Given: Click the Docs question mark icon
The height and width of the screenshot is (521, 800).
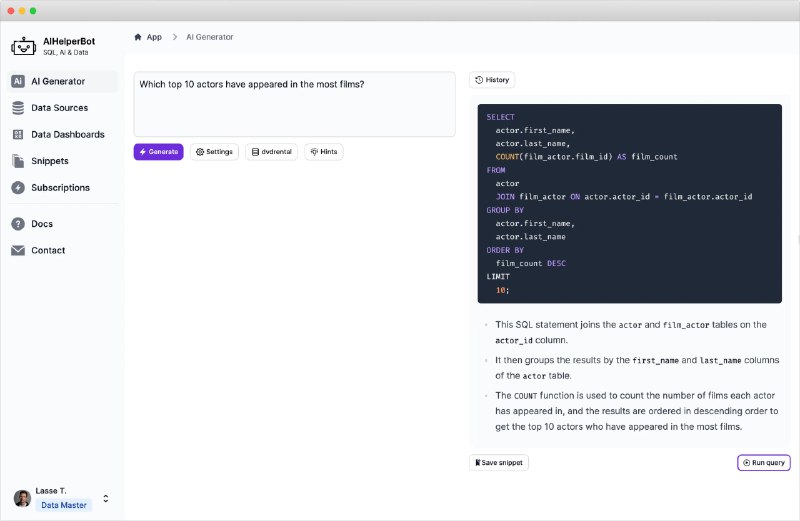Looking at the screenshot, I should point(18,224).
